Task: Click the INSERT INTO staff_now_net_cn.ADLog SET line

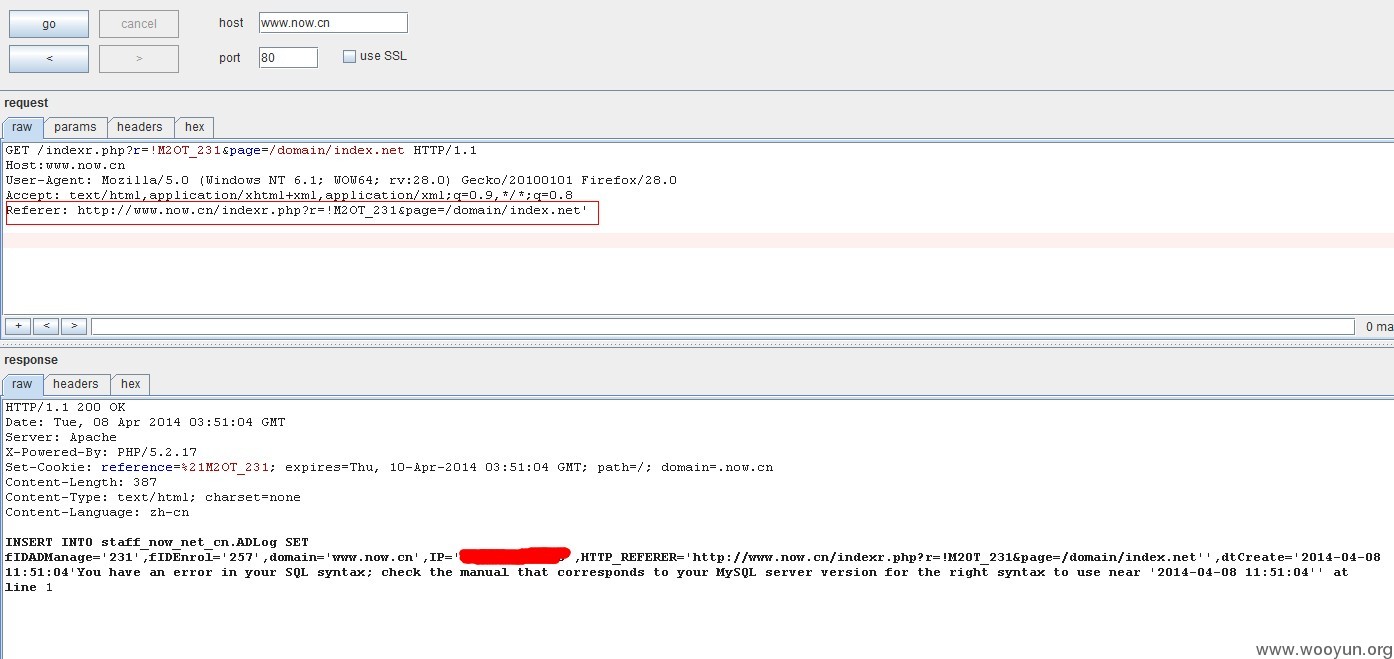Action: 157,542
